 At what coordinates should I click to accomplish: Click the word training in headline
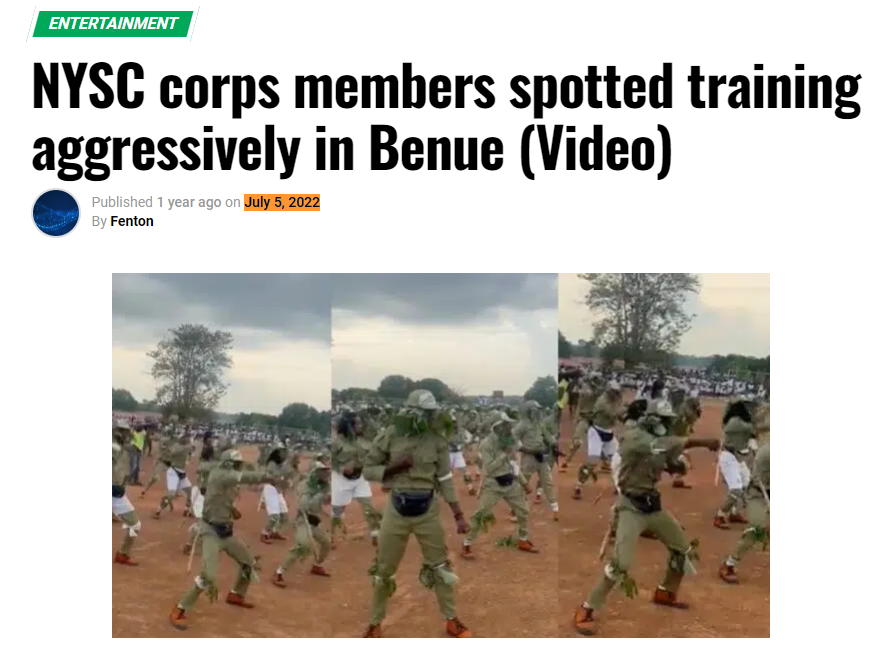(774, 89)
